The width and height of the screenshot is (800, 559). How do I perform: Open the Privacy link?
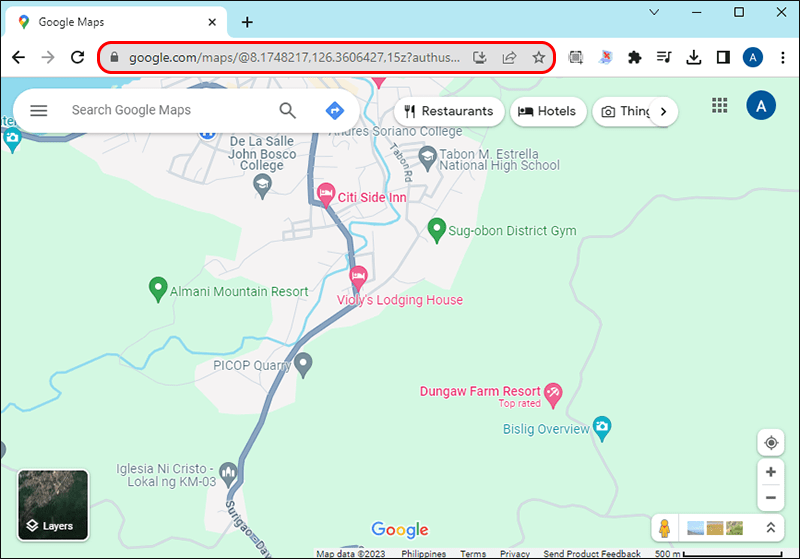(x=515, y=553)
